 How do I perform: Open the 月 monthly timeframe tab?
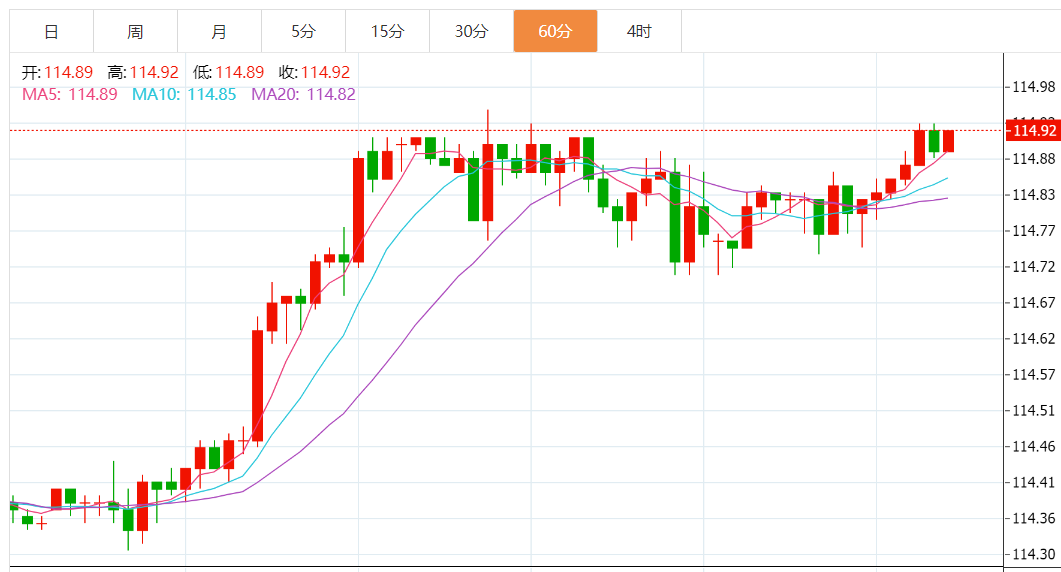[219, 31]
